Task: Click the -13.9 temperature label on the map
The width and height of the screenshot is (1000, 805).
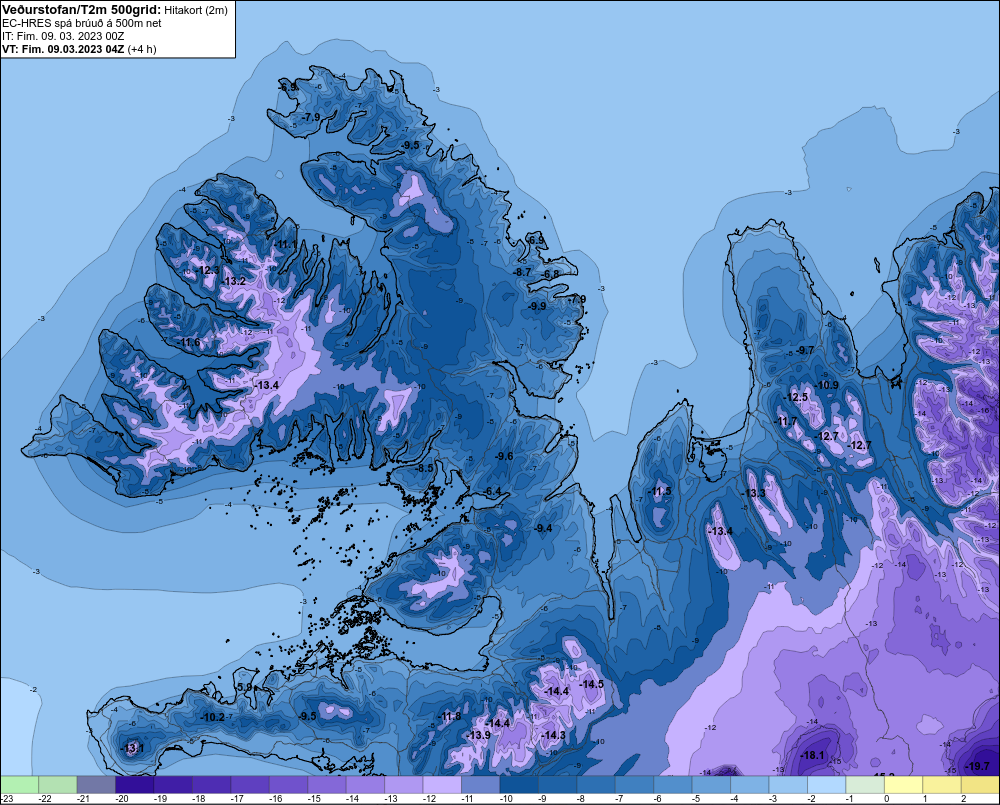Action: pos(478,735)
